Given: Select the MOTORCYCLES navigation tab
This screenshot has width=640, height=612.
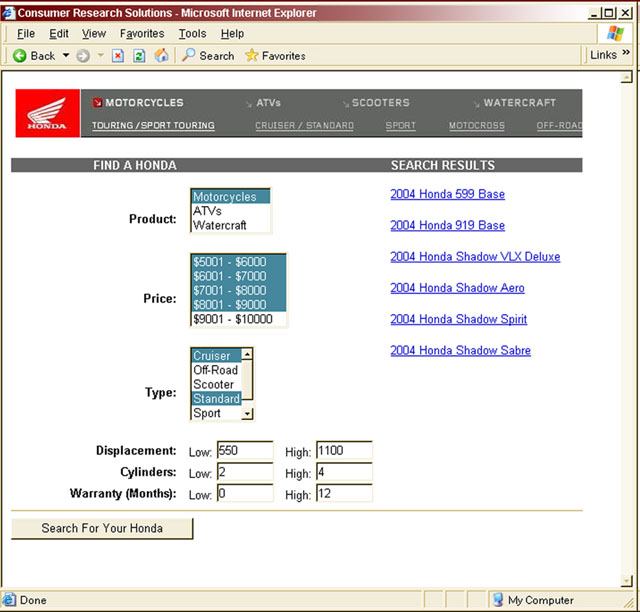Looking at the screenshot, I should coord(139,102).
